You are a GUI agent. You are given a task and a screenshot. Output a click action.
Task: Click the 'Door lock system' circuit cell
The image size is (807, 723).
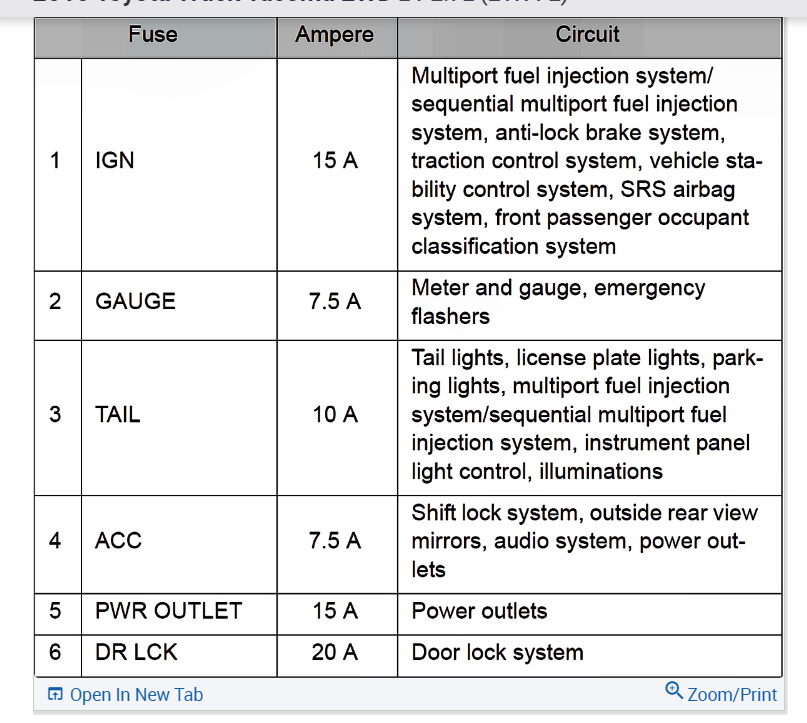pyautogui.click(x=497, y=653)
